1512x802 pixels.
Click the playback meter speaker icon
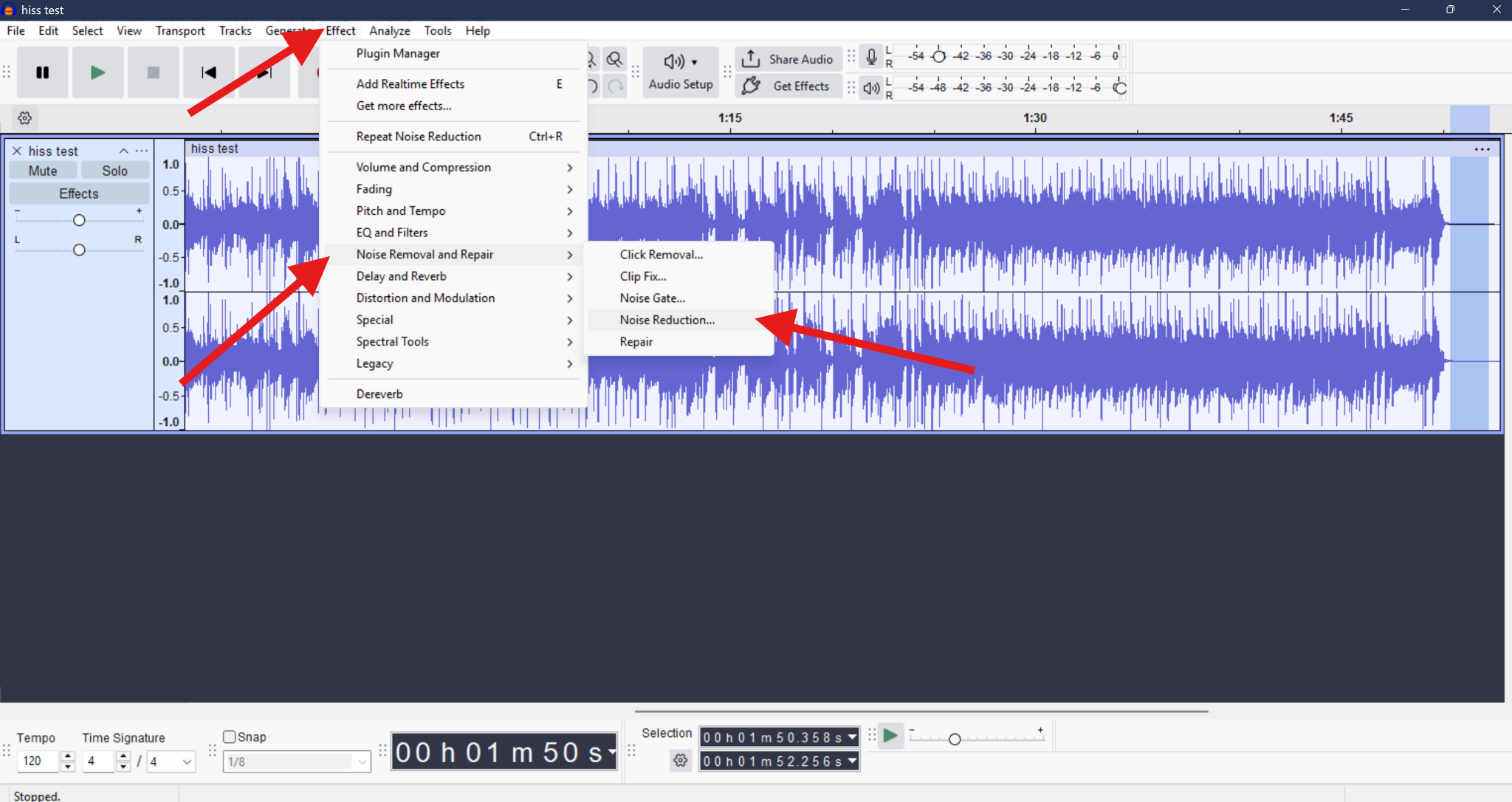[x=870, y=87]
